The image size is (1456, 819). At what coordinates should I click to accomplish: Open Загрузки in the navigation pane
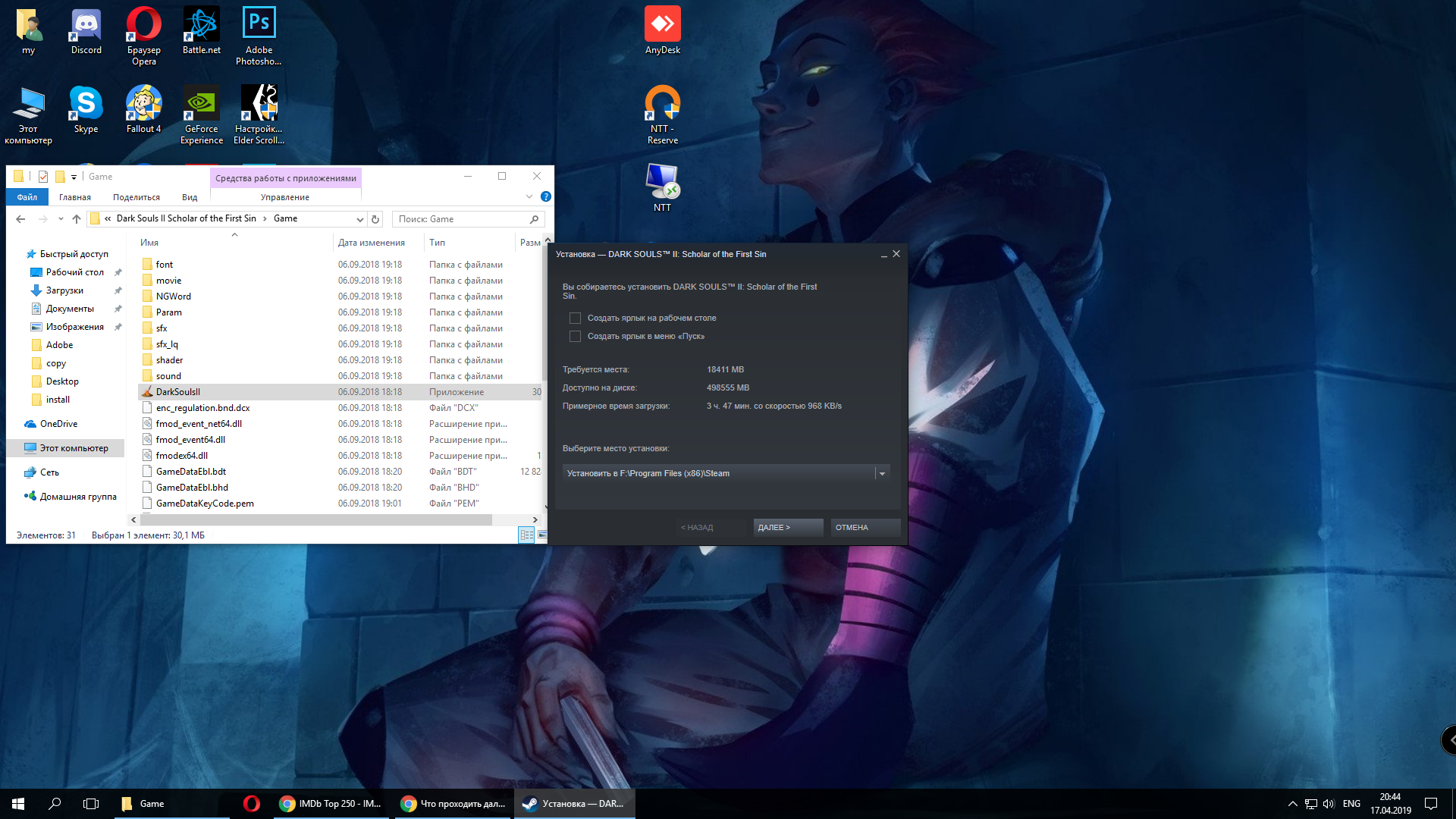[x=64, y=290]
